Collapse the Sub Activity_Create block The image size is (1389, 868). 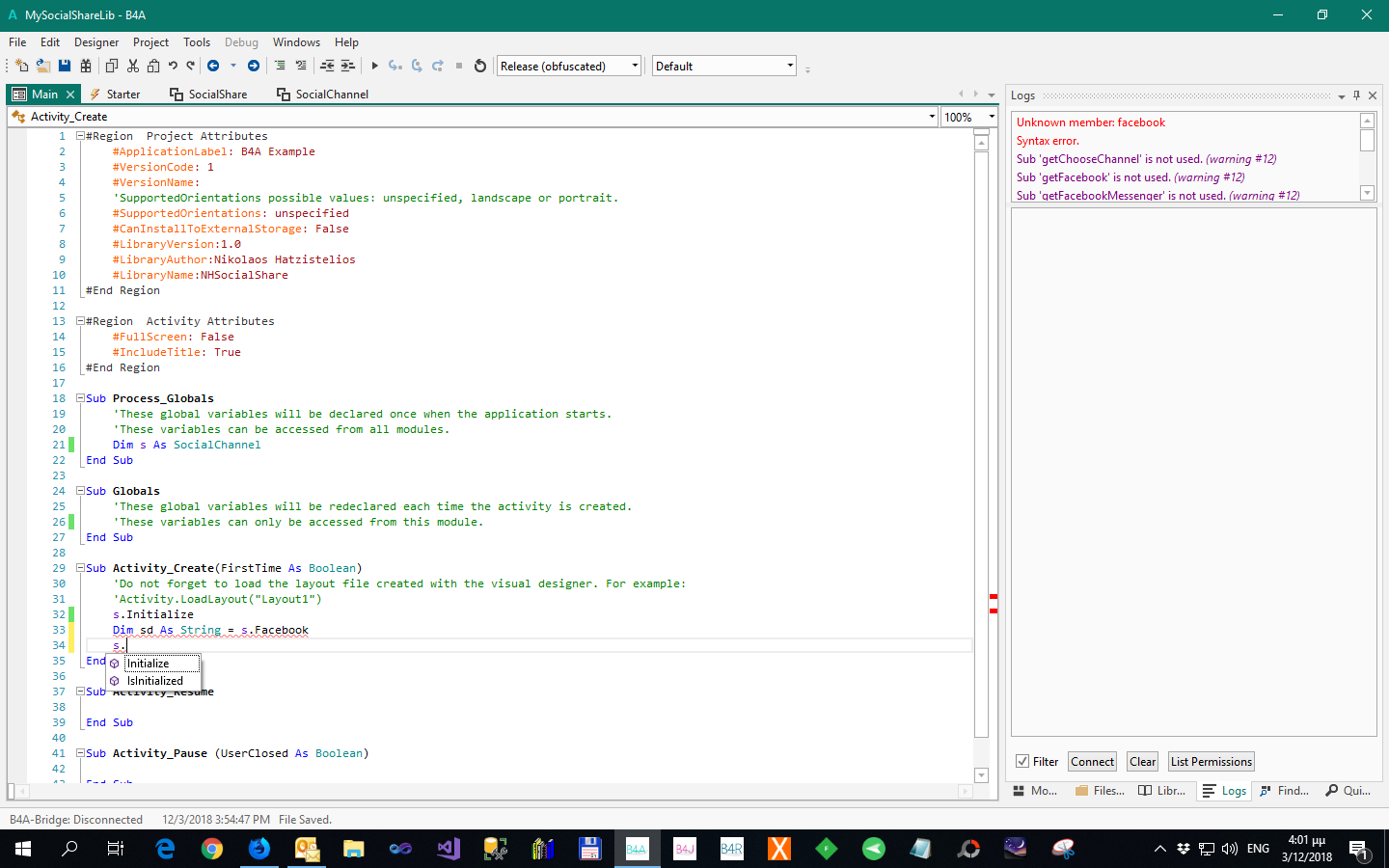tap(81, 568)
